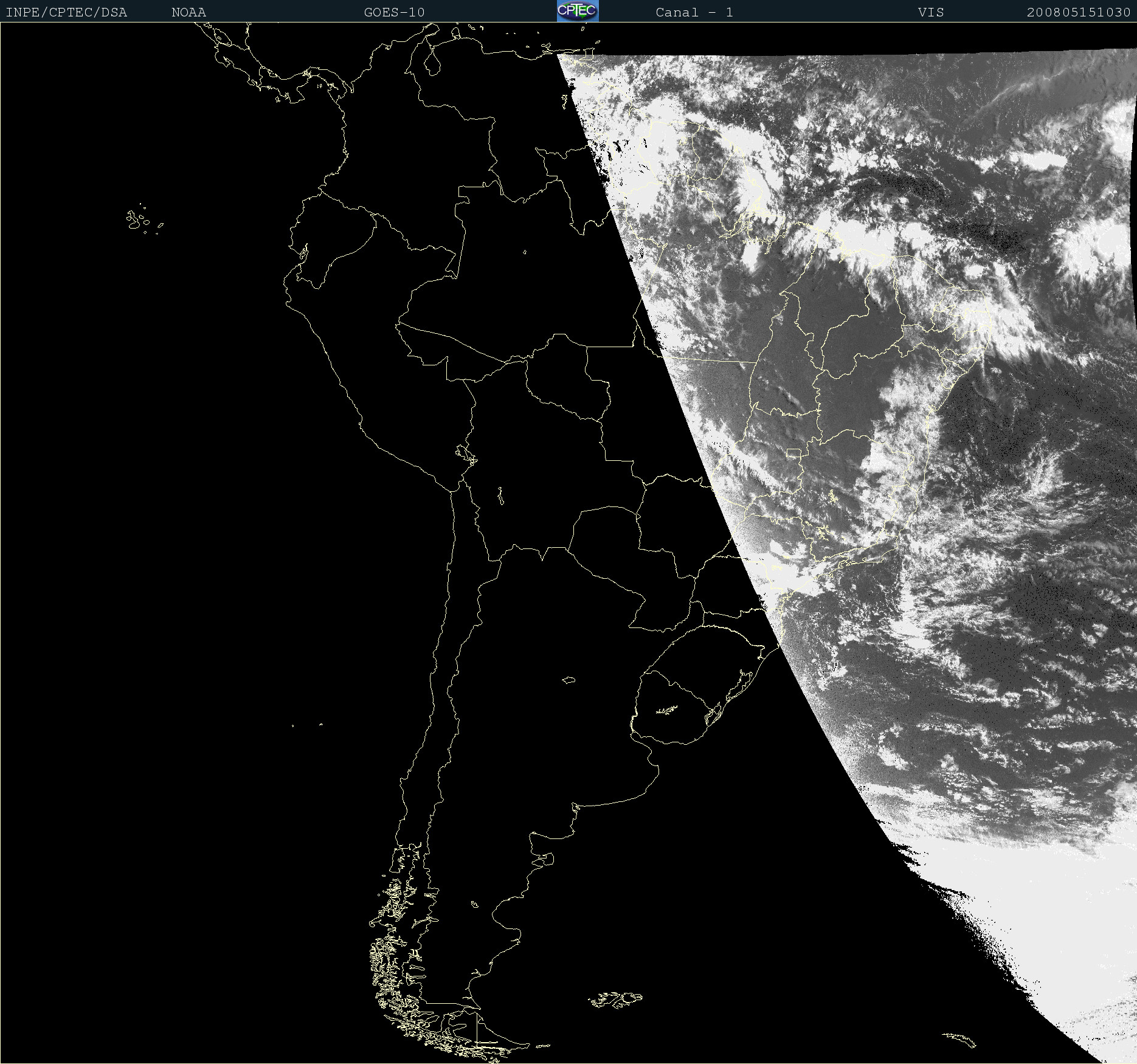Click the NOAA label in header
The image size is (1137, 1064).
tap(188, 13)
